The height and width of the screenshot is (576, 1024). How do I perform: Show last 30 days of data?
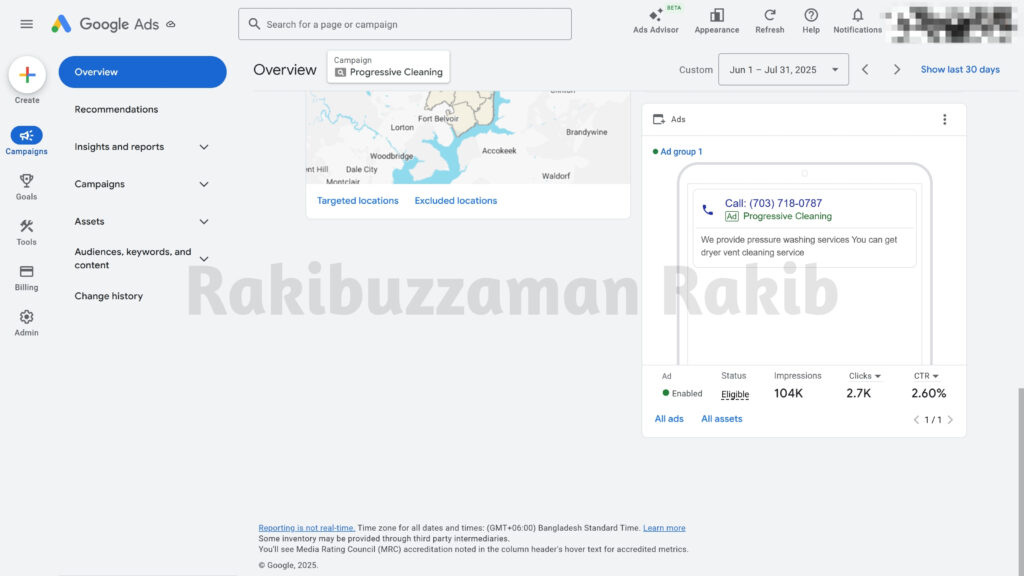[962, 69]
